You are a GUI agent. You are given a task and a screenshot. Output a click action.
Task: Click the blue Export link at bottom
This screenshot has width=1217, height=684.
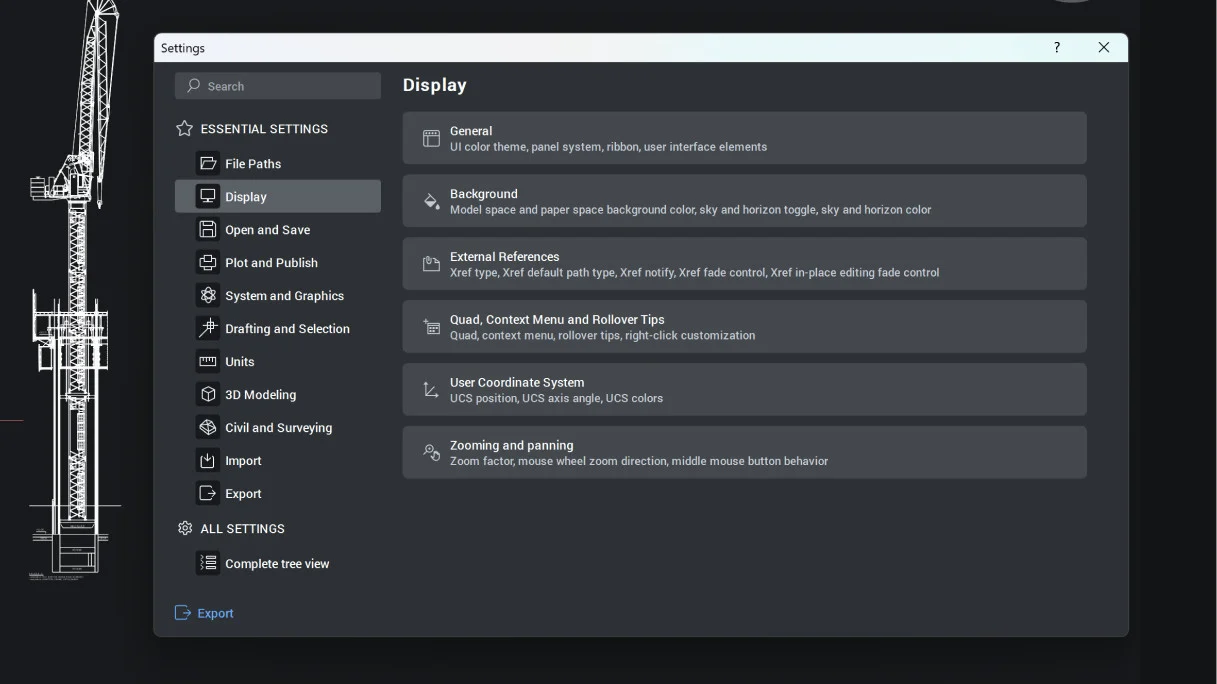(x=204, y=613)
